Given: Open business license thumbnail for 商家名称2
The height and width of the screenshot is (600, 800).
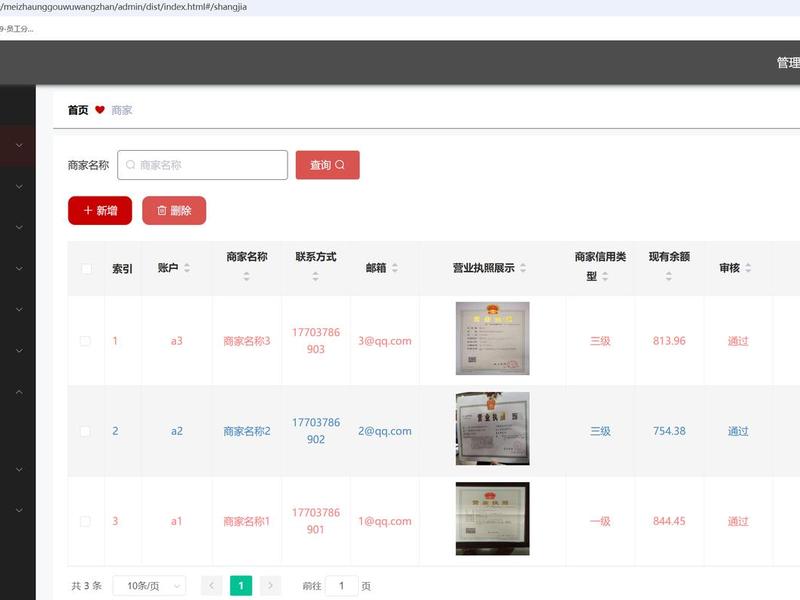Looking at the screenshot, I should 492,429.
